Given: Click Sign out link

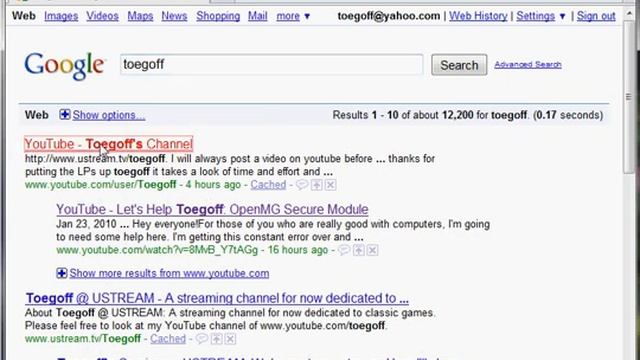Looking at the screenshot, I should pyautogui.click(x=596, y=16).
